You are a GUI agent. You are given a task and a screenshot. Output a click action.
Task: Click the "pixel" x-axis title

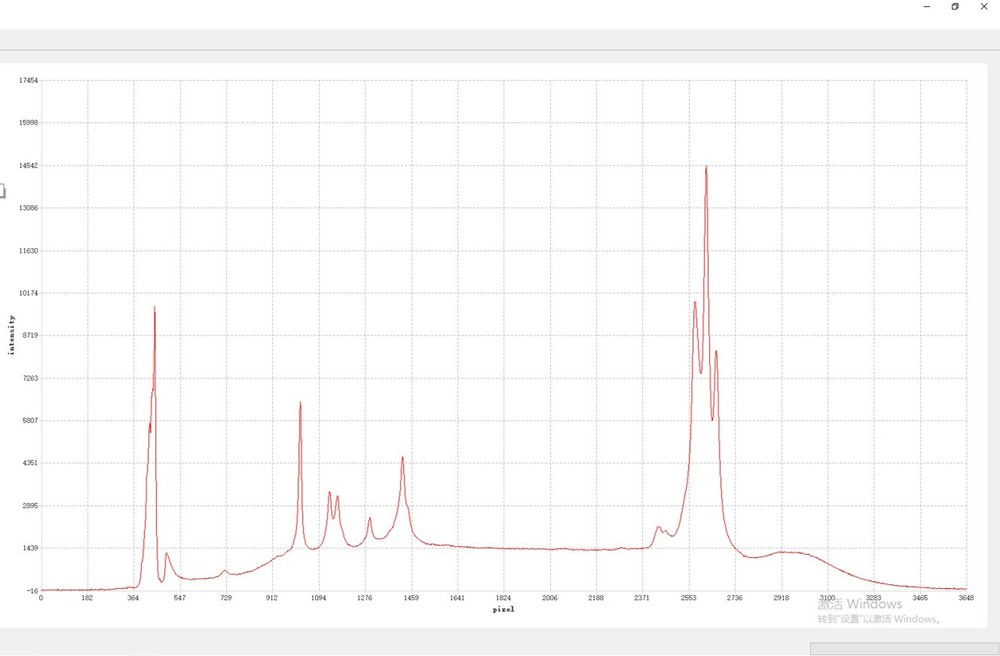click(503, 608)
